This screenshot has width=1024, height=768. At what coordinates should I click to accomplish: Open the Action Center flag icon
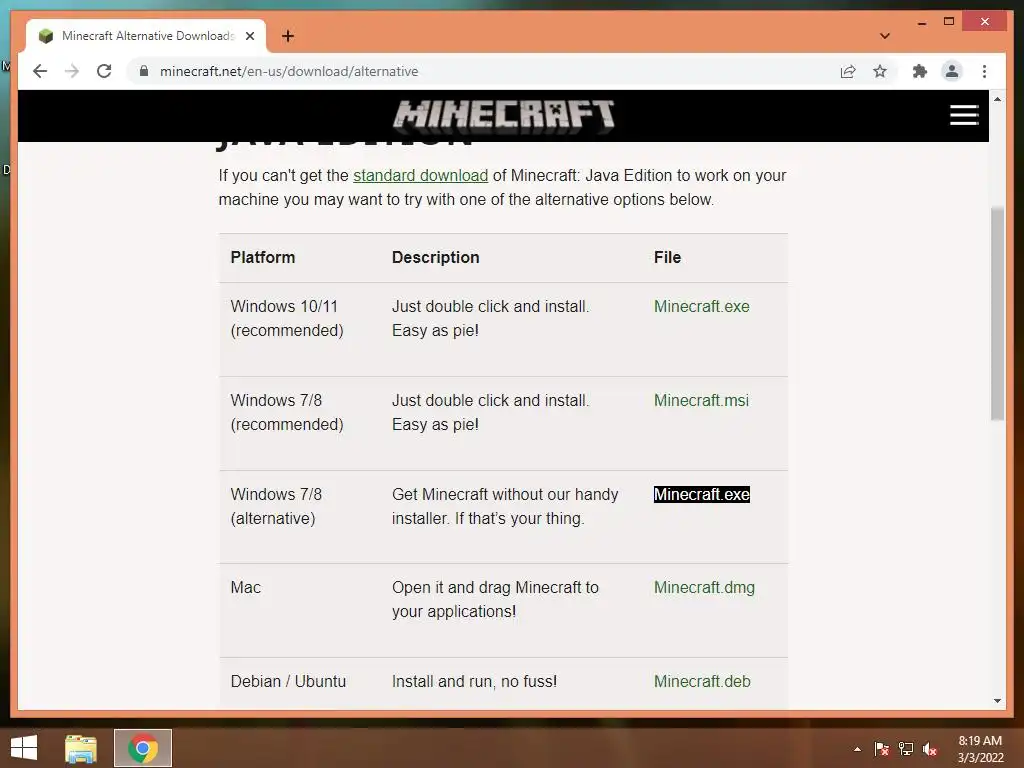pos(882,749)
